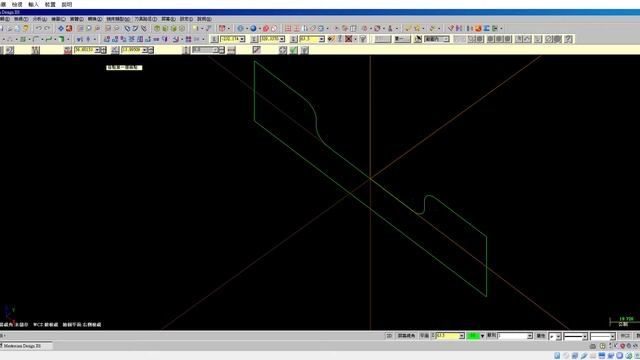
Task: Open the 轉換(X) menu
Action: 95,19
